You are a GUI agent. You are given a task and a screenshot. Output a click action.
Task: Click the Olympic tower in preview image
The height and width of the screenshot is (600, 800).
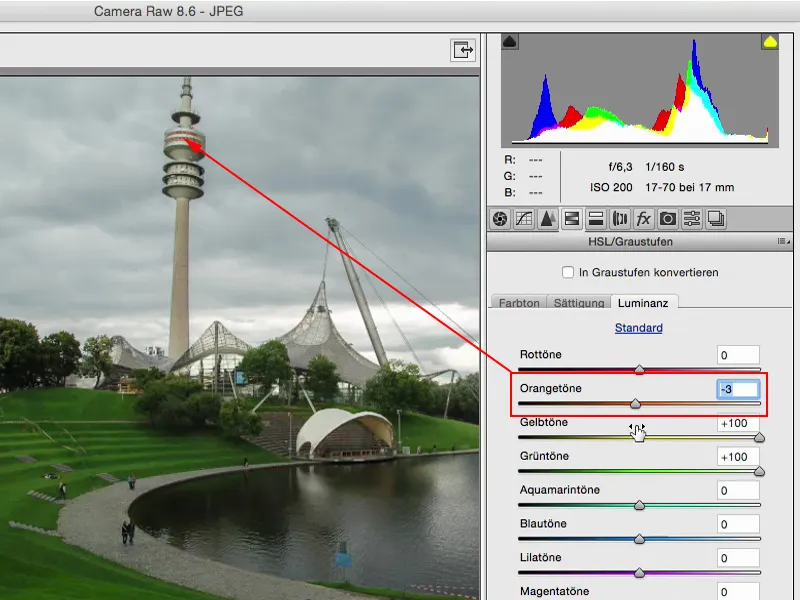click(182, 219)
